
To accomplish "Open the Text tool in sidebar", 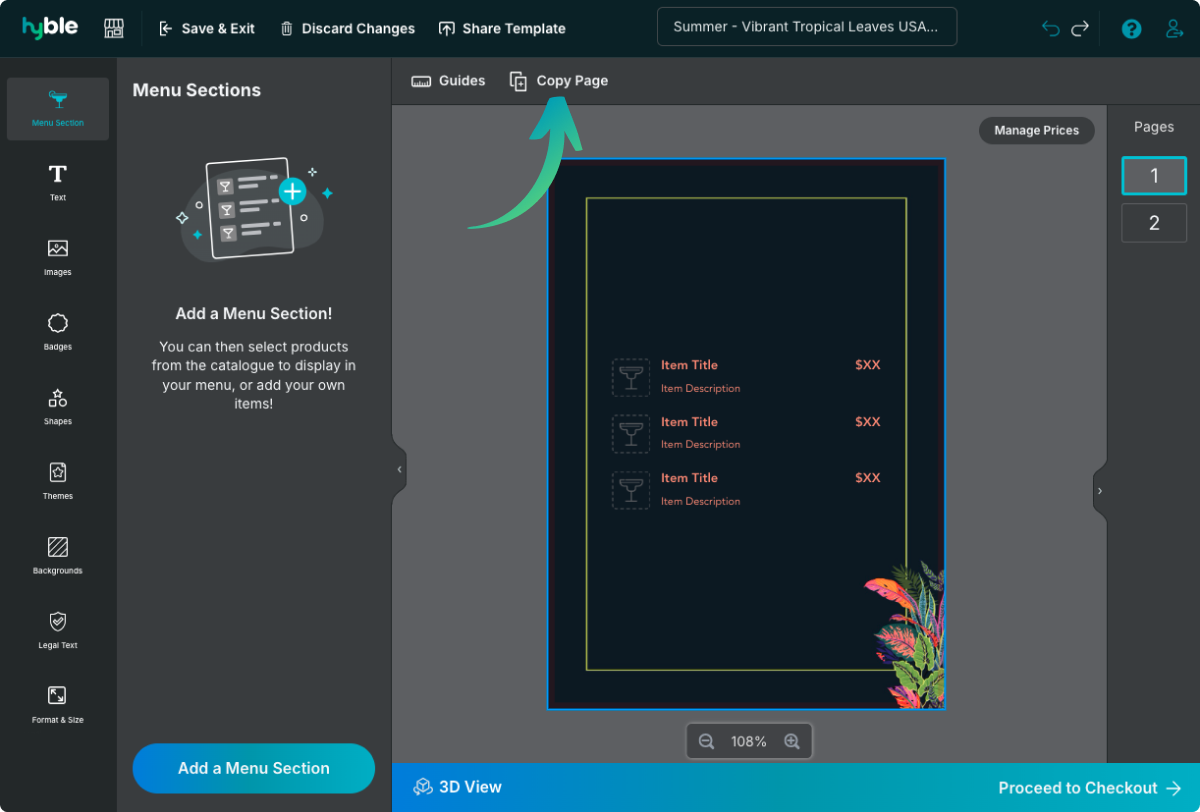I will tap(58, 182).
